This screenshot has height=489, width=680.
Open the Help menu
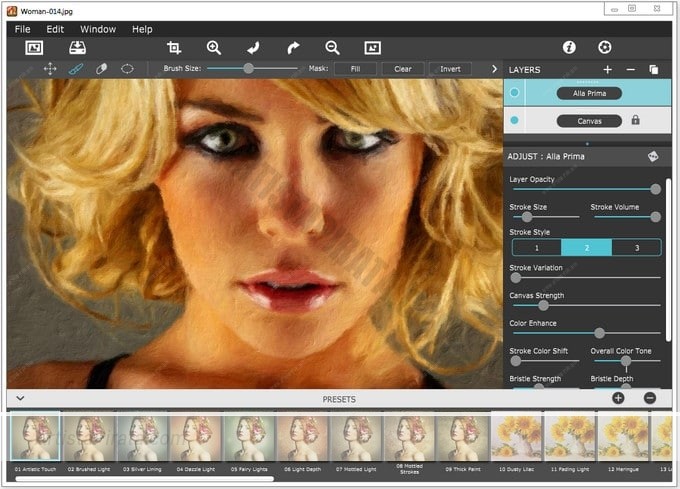click(142, 29)
